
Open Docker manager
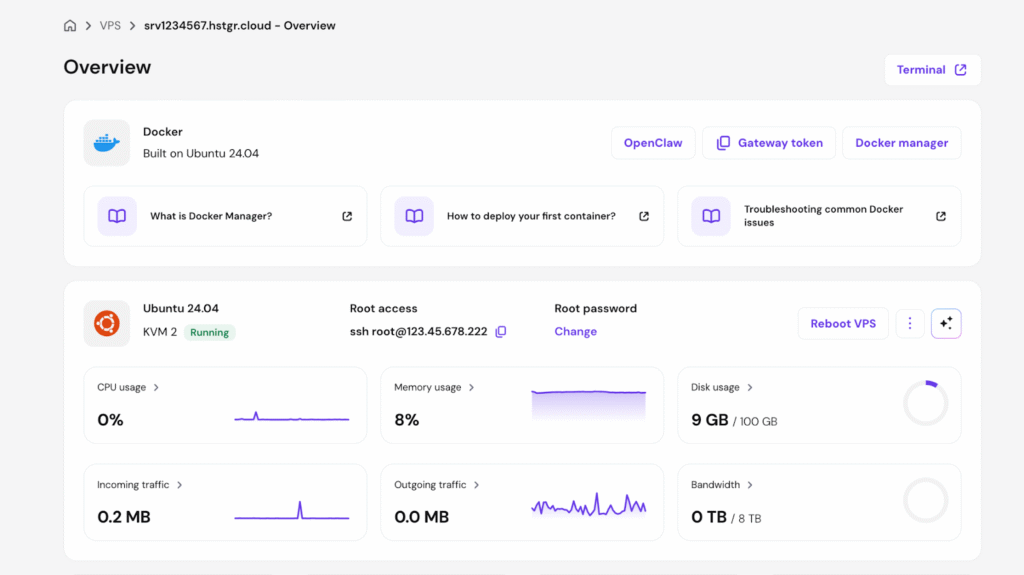(x=901, y=143)
